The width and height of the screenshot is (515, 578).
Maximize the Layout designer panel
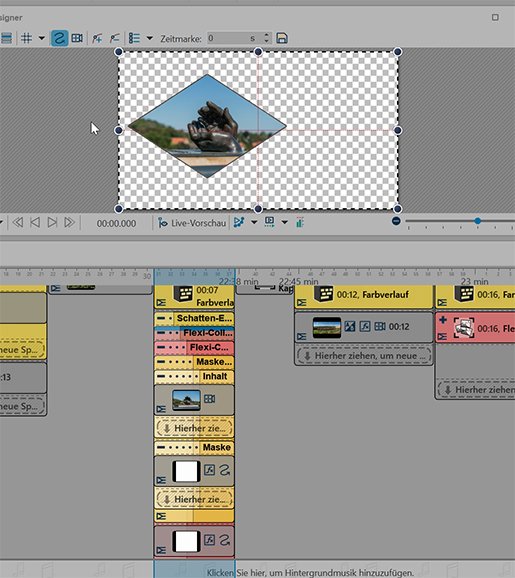[495, 17]
